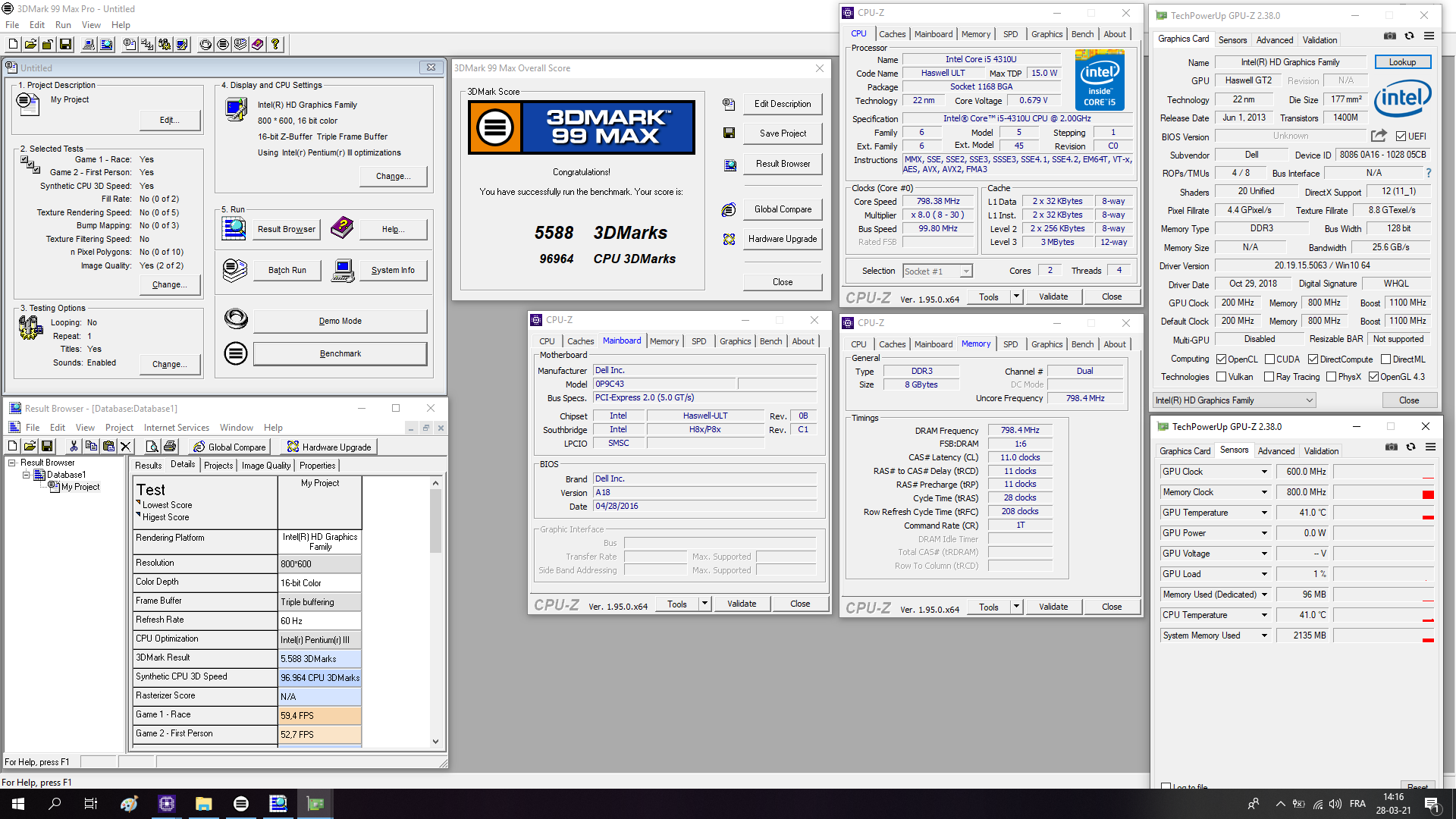Click screenshot camera icon in upper GPU-Z window
Screen dimensions: 1456x819
[x=1389, y=36]
